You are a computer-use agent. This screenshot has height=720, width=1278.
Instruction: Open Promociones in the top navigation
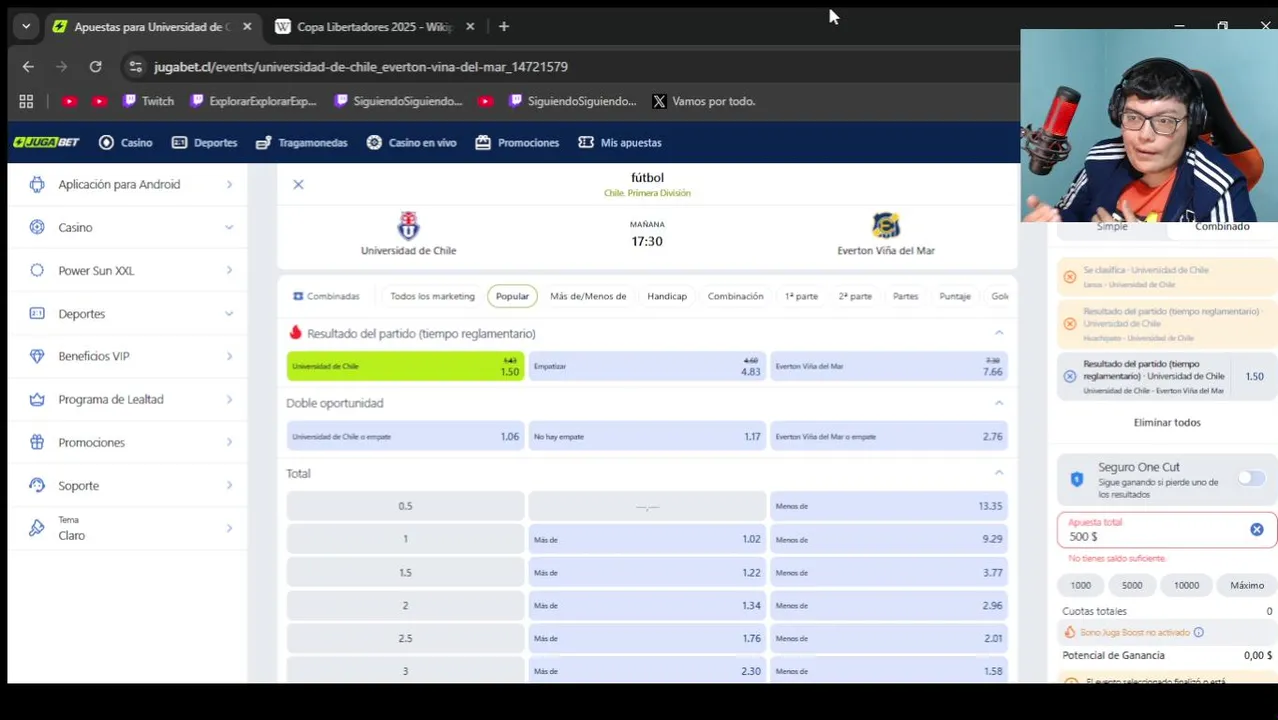(518, 143)
